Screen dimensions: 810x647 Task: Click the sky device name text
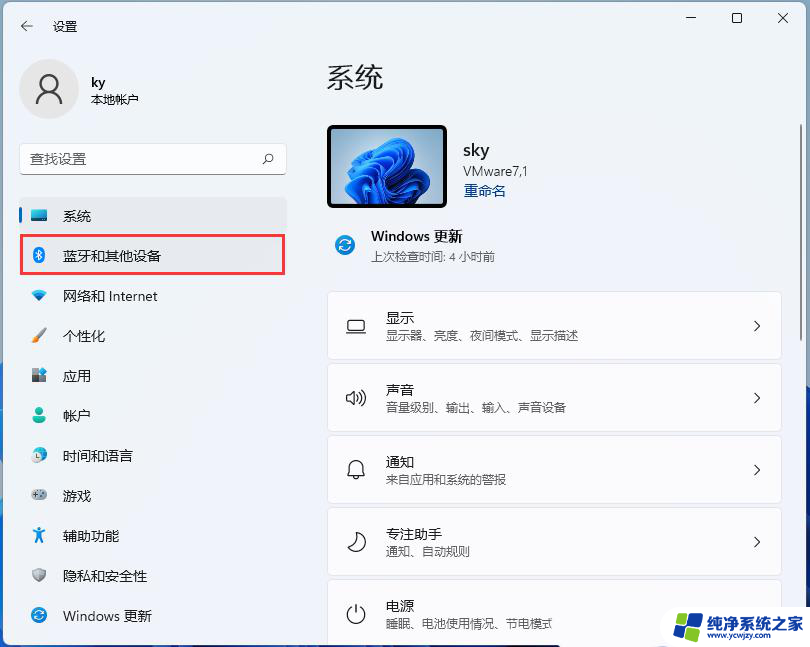(476, 150)
